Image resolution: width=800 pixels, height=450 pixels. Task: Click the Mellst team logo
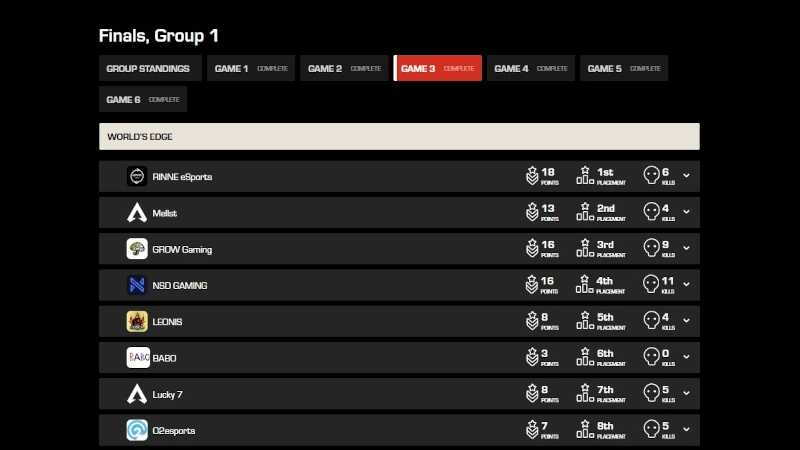point(137,213)
